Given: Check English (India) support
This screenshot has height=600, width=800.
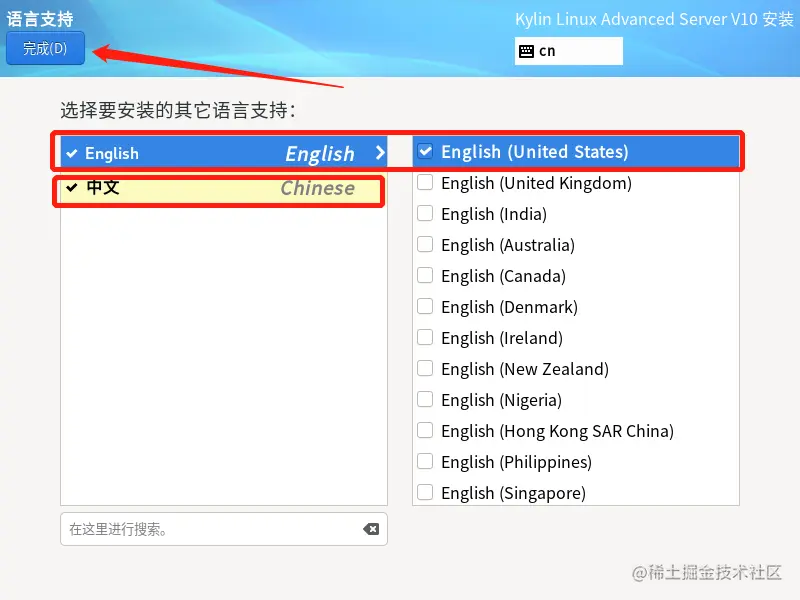Looking at the screenshot, I should pos(425,214).
